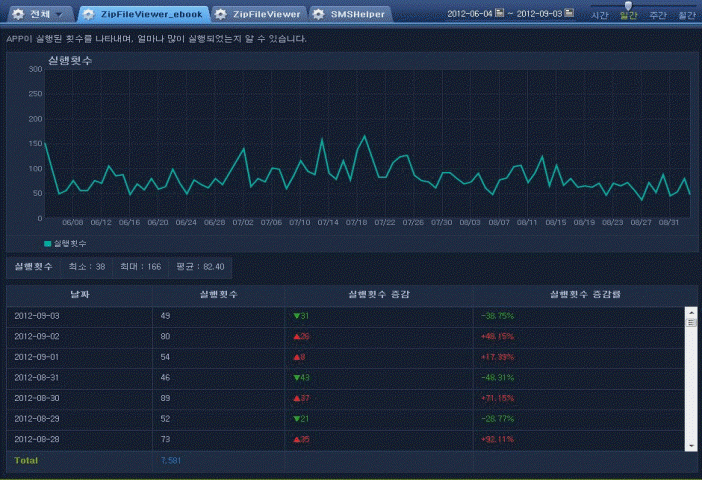Click the gear icon on ZipFileViewer tab
702x480 pixels.
[x=220, y=14]
